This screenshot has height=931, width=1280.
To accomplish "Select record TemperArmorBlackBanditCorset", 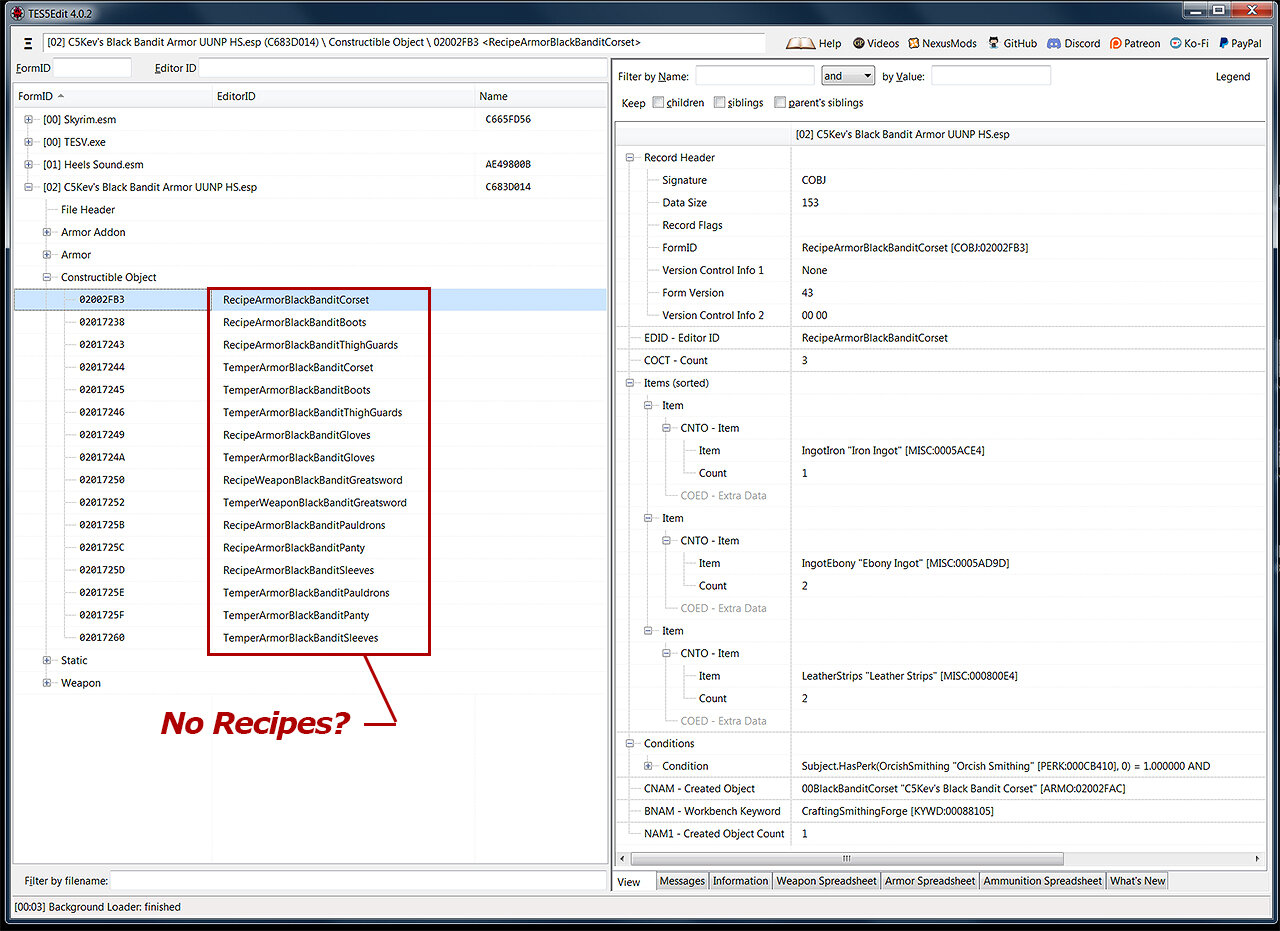I will pos(298,367).
